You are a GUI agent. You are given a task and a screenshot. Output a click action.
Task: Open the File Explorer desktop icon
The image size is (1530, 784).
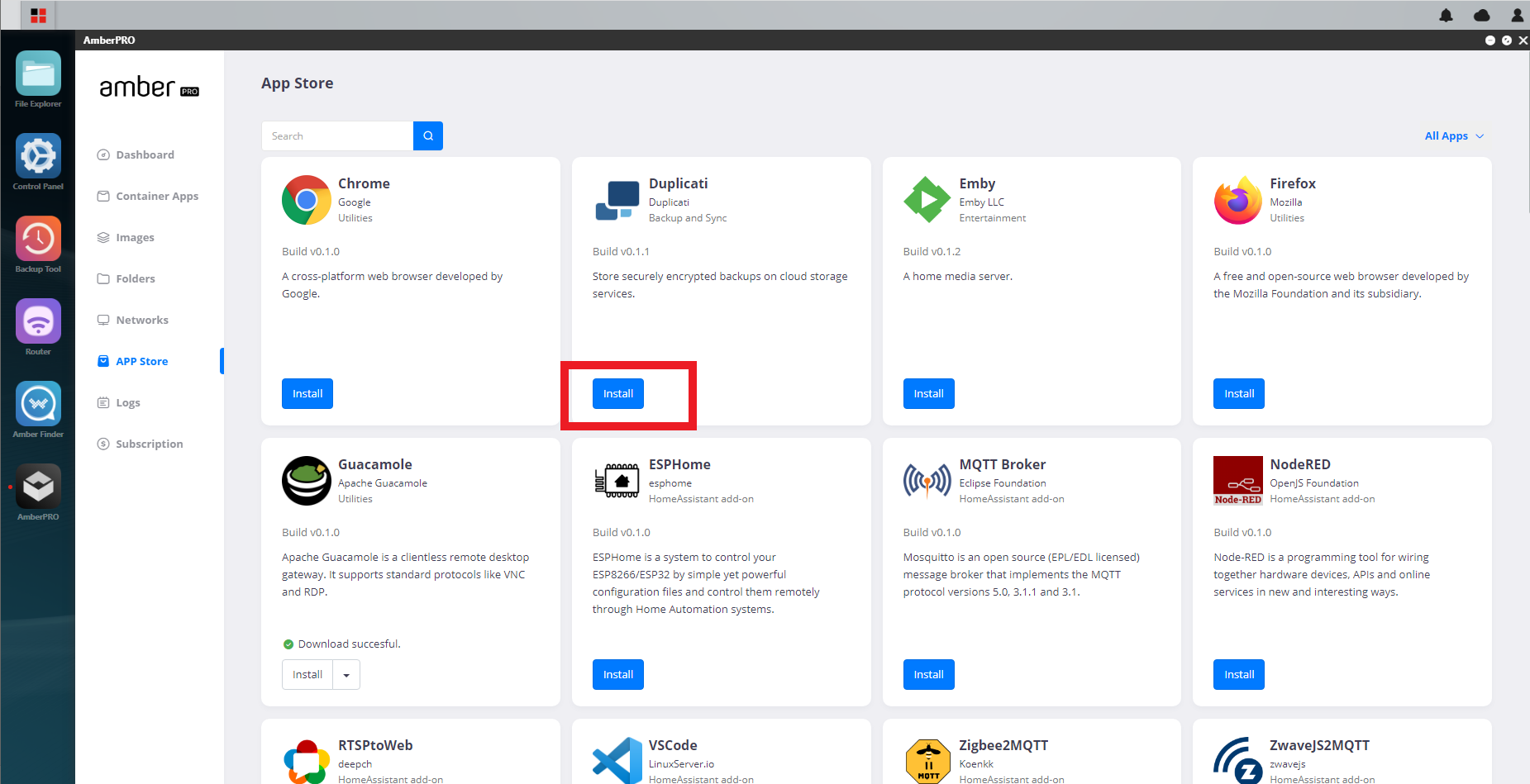click(38, 74)
